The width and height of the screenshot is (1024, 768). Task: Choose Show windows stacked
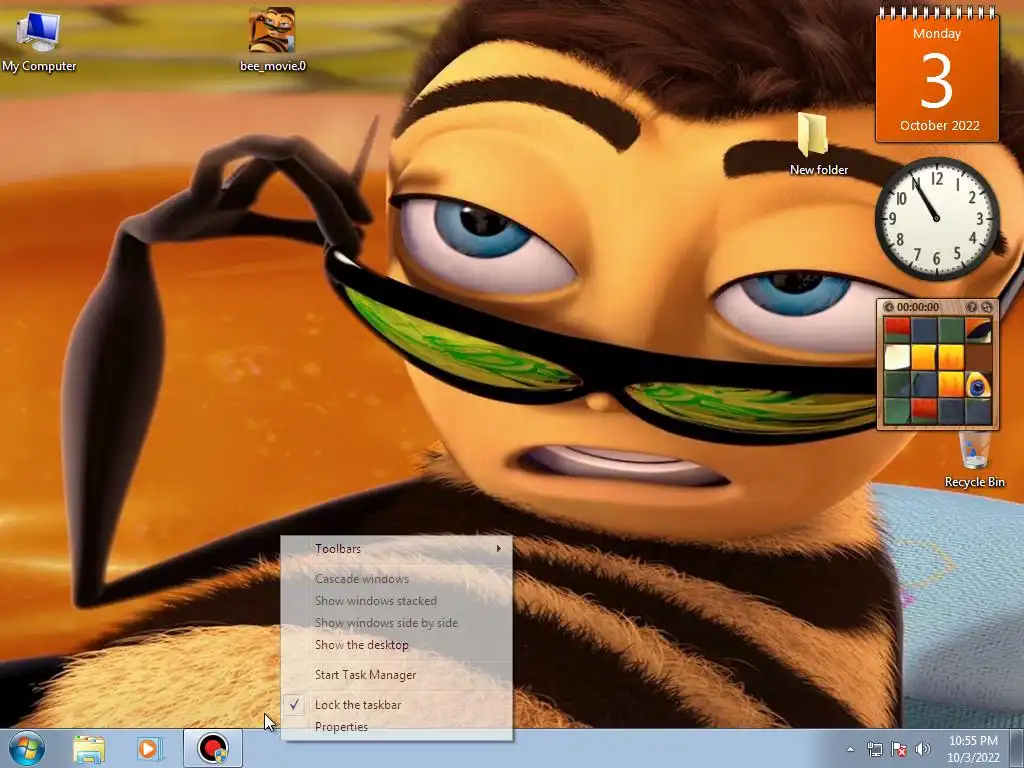pos(396,601)
